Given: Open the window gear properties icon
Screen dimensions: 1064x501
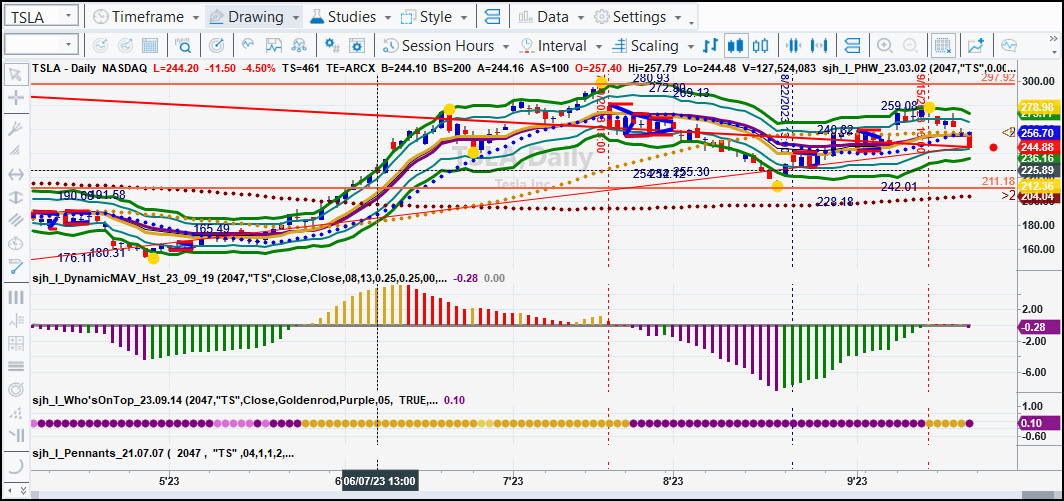Looking at the screenshot, I should coord(357,45).
